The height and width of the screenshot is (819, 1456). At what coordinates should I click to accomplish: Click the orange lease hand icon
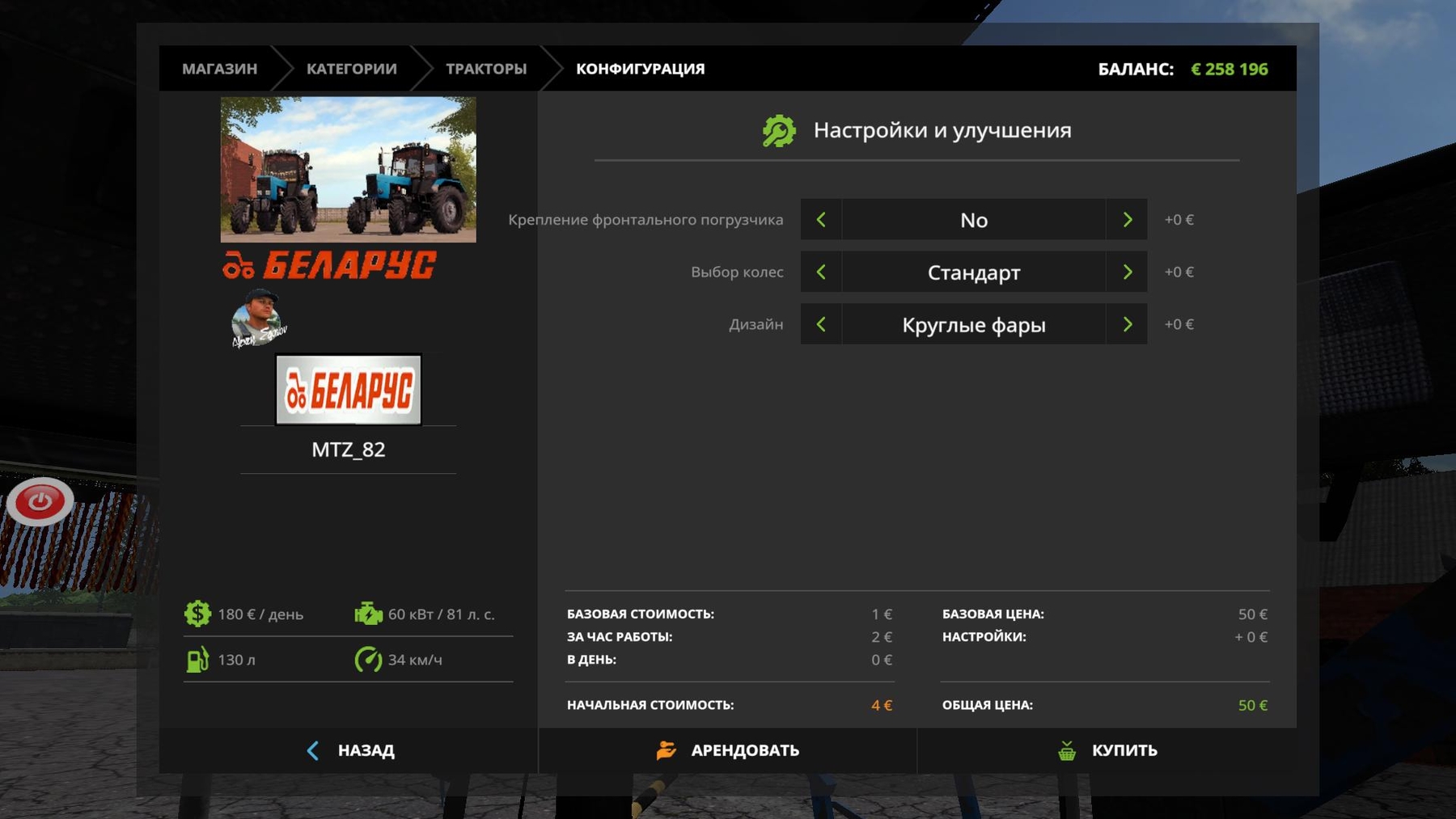(x=666, y=750)
